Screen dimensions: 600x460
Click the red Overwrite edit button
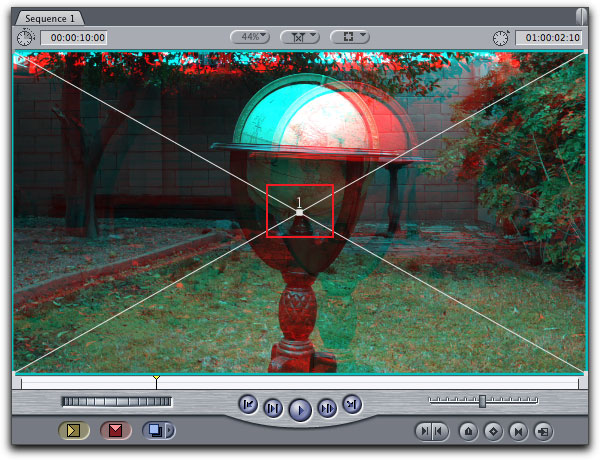[115, 431]
